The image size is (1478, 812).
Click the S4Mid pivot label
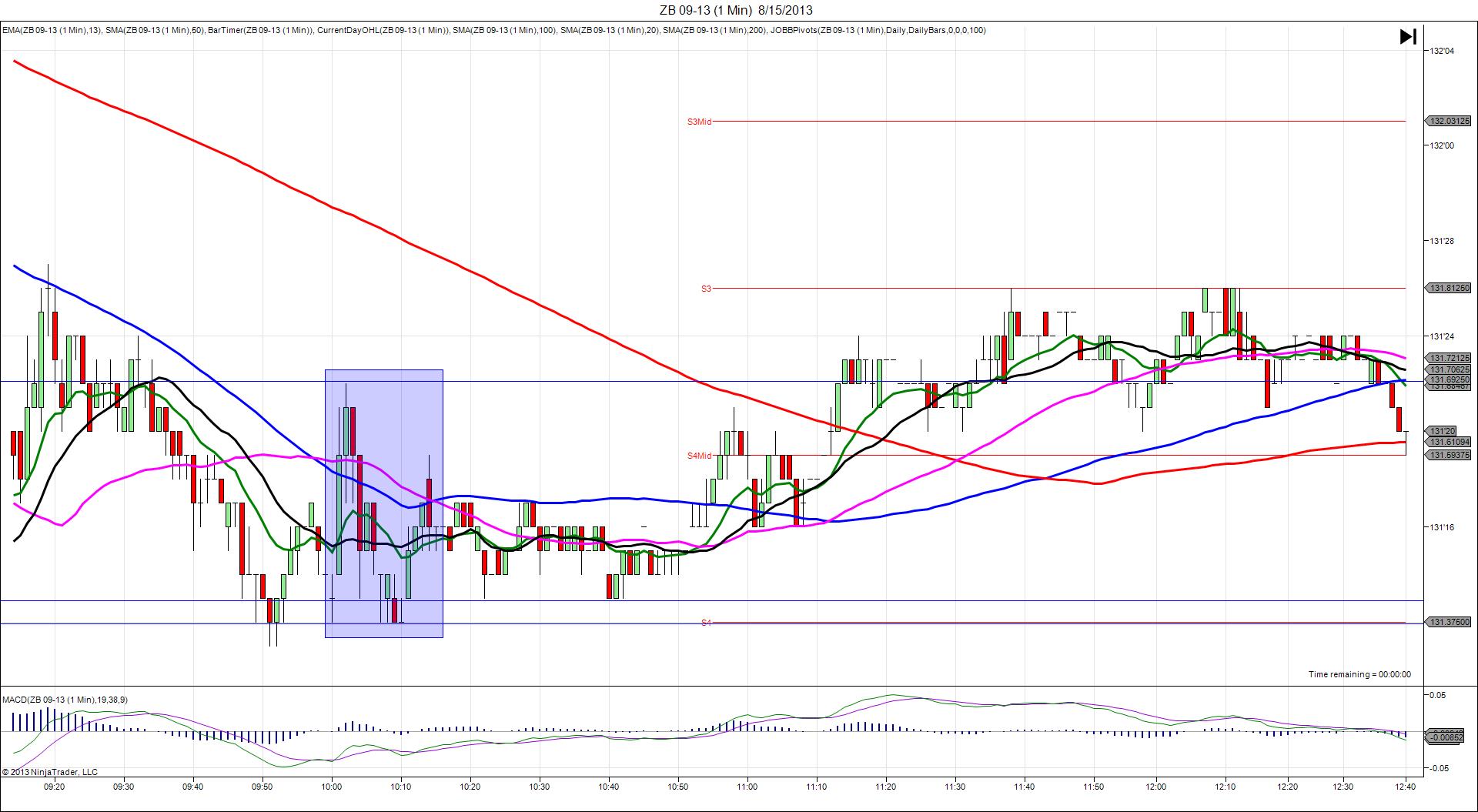[700, 456]
